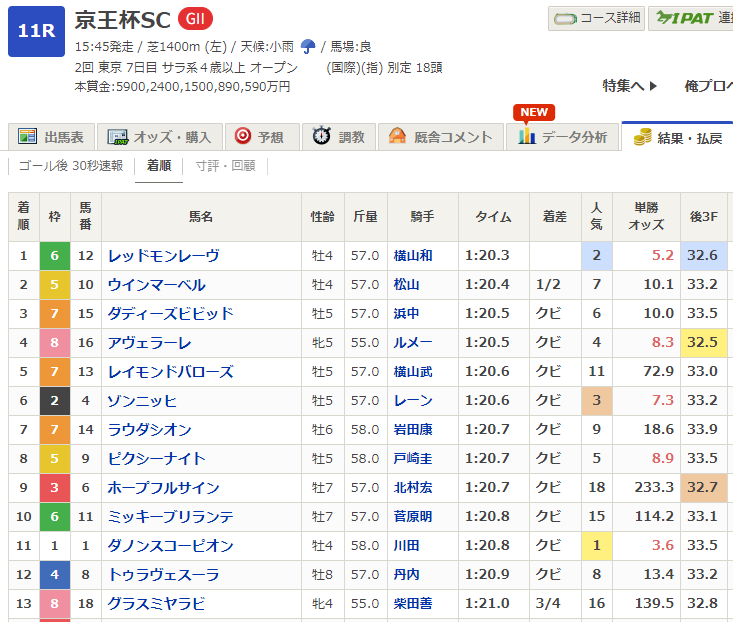Click the 厩舎コメント stable icon
Viewport: 733px width, 622px height.
pyautogui.click(x=397, y=136)
